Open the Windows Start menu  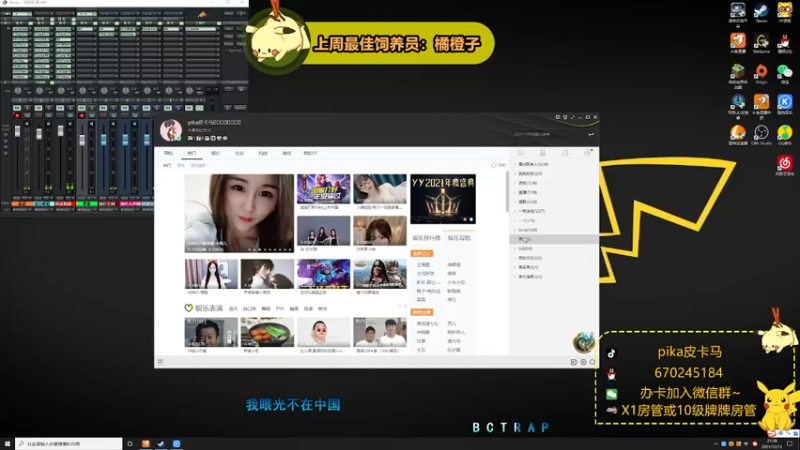7,444
